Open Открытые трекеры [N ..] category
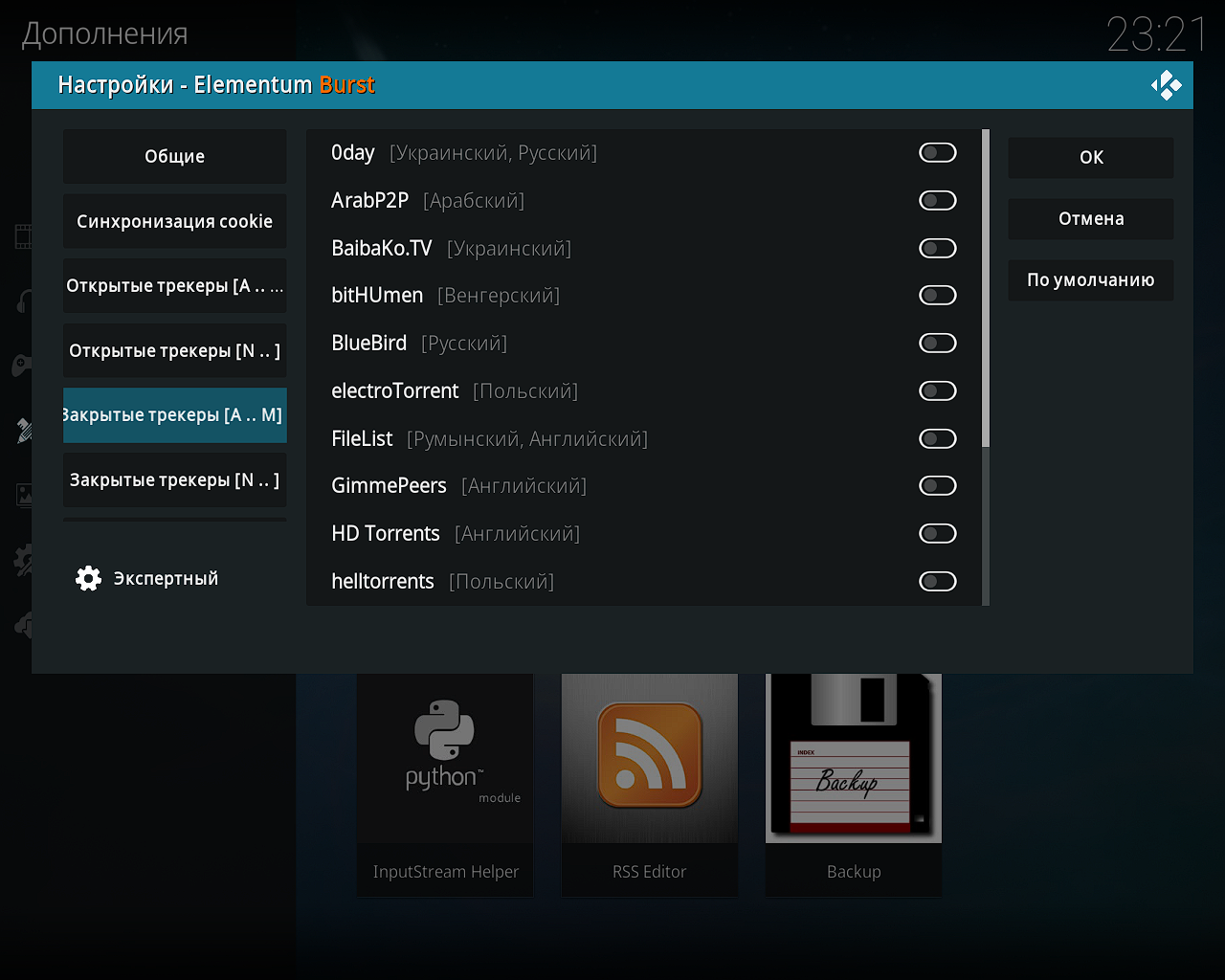 174,350
